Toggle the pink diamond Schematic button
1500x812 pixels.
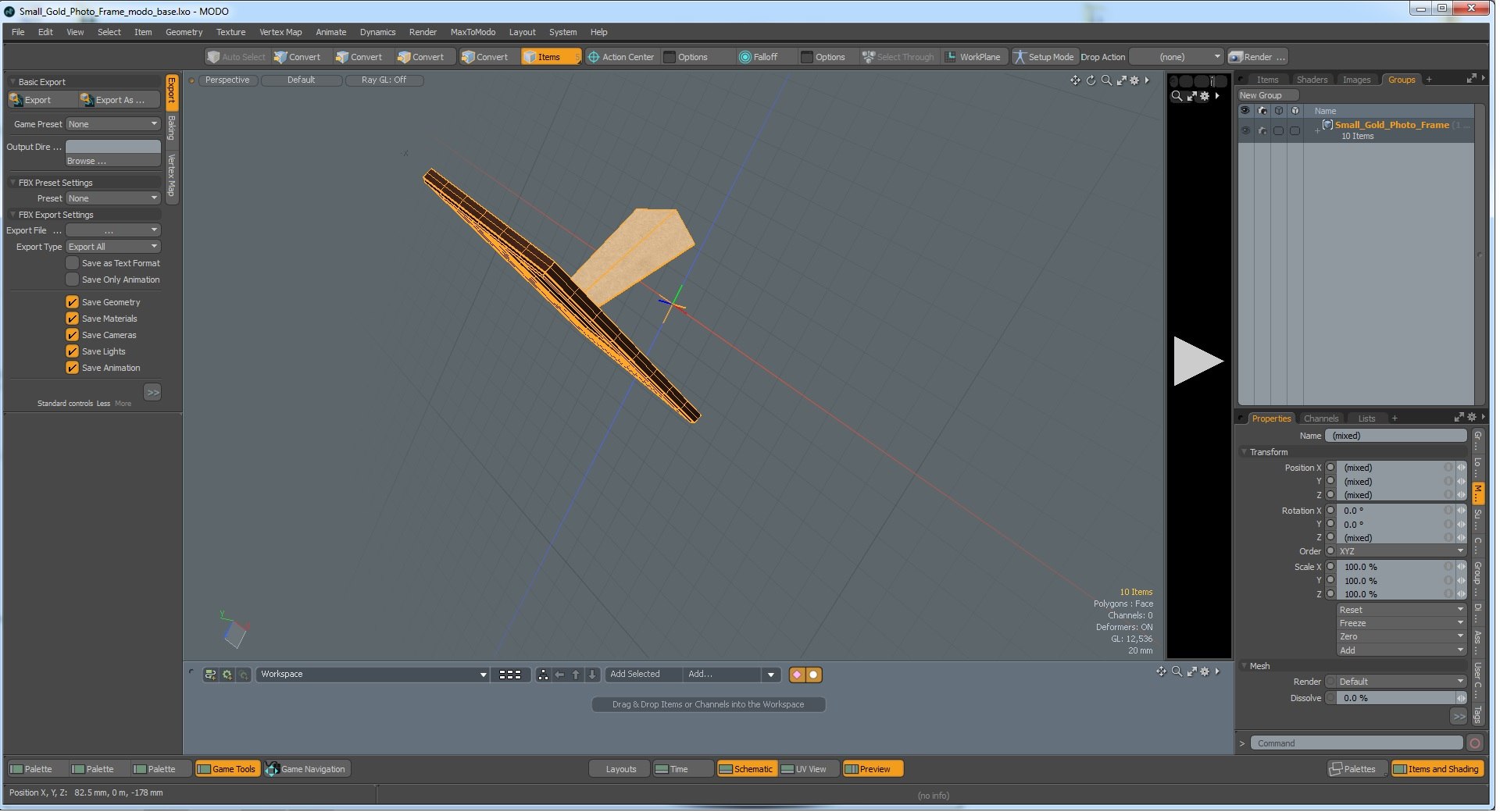pyautogui.click(x=797, y=675)
